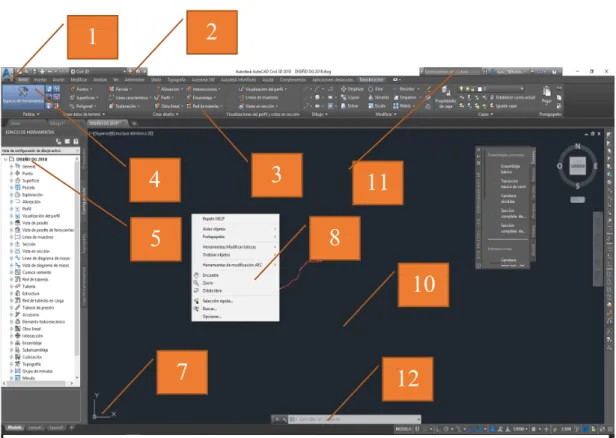The image size is (616, 438).
Task: Click the Pegar clipboard button
Action: click(547, 95)
